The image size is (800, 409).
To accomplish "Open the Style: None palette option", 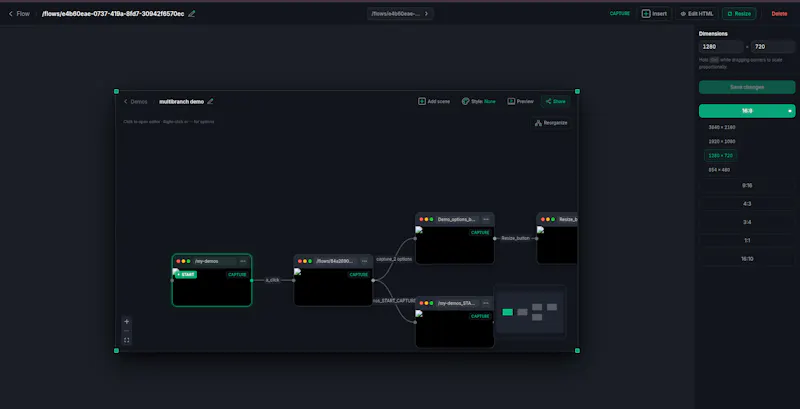I will [x=478, y=101].
